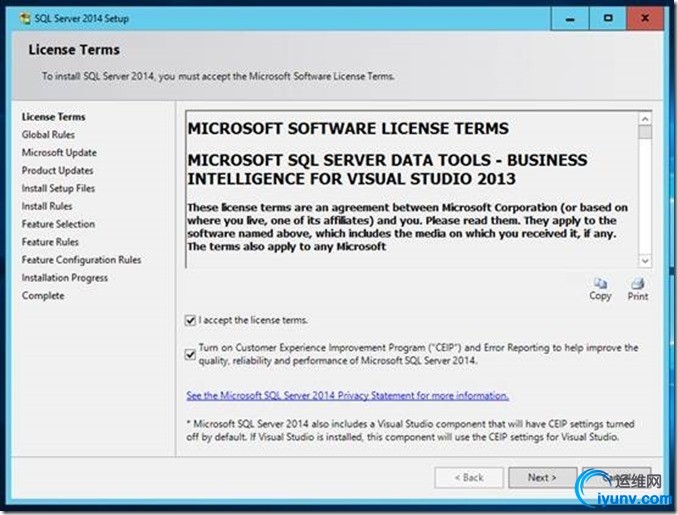678x515 pixels.
Task: Select Global Rules step in sidebar
Action: point(48,134)
